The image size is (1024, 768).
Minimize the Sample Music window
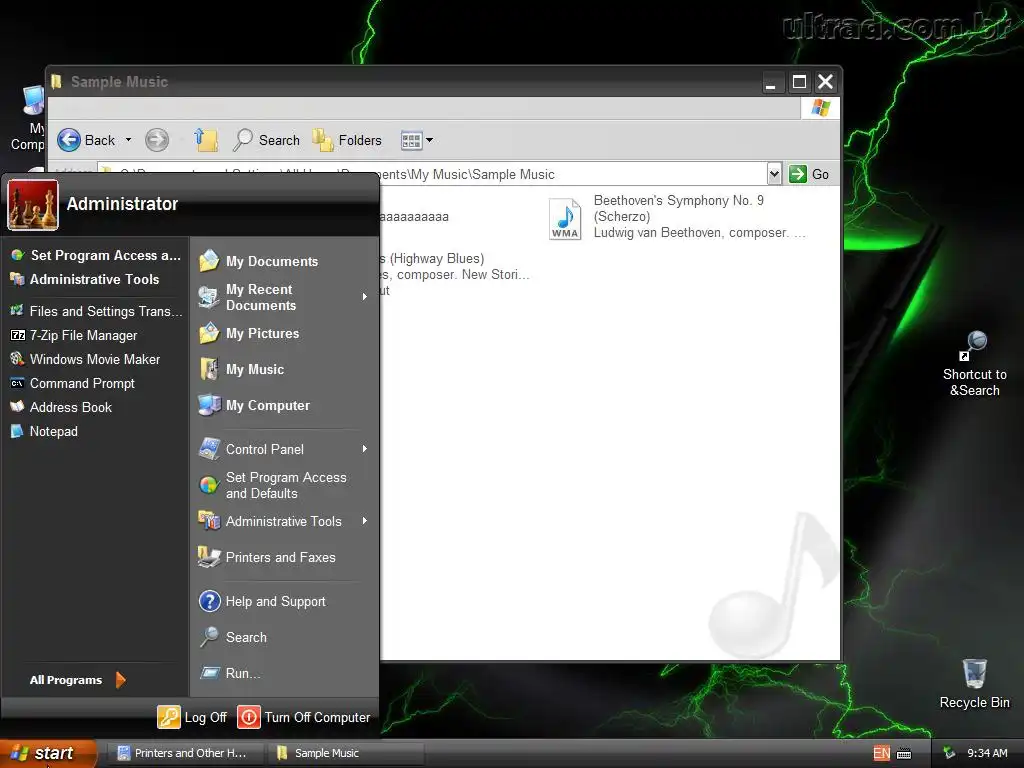771,82
